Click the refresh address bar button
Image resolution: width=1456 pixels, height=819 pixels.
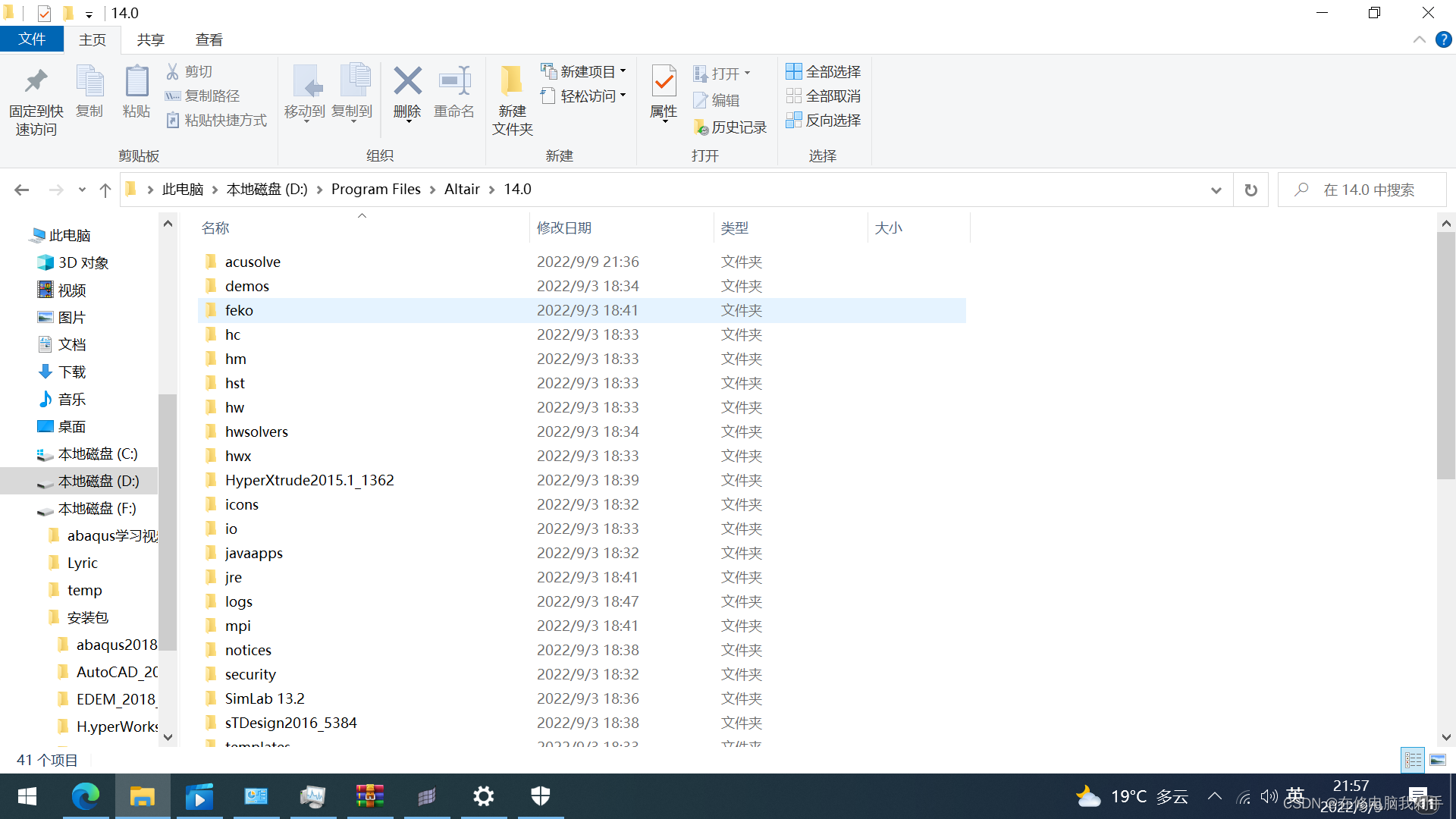(1250, 190)
